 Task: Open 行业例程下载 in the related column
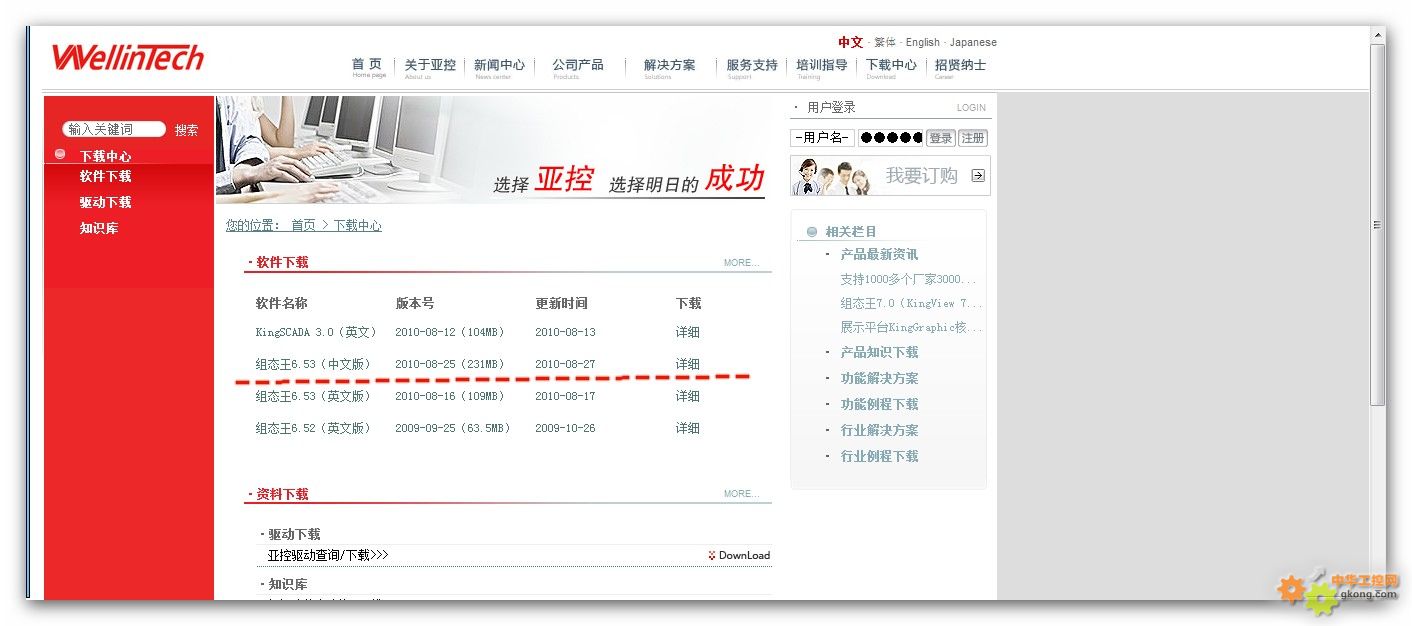tap(879, 456)
